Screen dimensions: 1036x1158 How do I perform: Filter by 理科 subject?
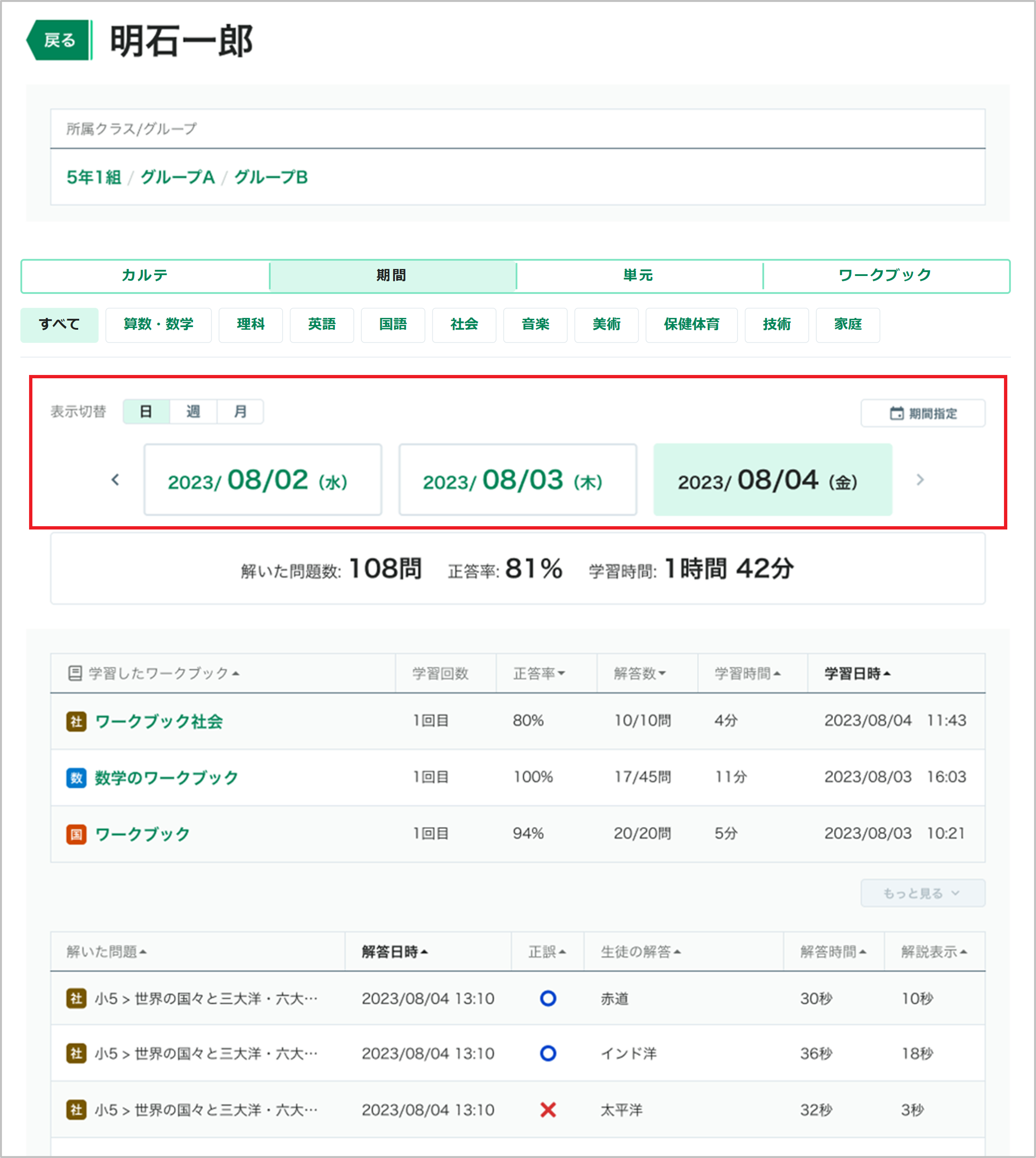pos(251,324)
